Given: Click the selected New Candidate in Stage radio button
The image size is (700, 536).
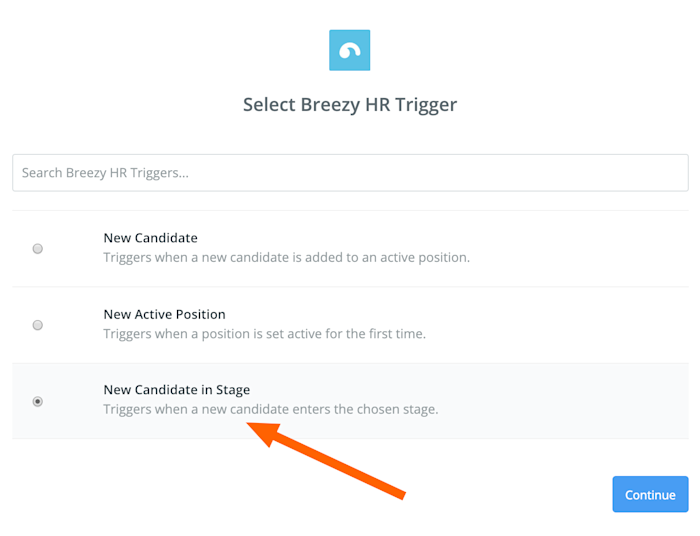Looking at the screenshot, I should click(x=38, y=402).
